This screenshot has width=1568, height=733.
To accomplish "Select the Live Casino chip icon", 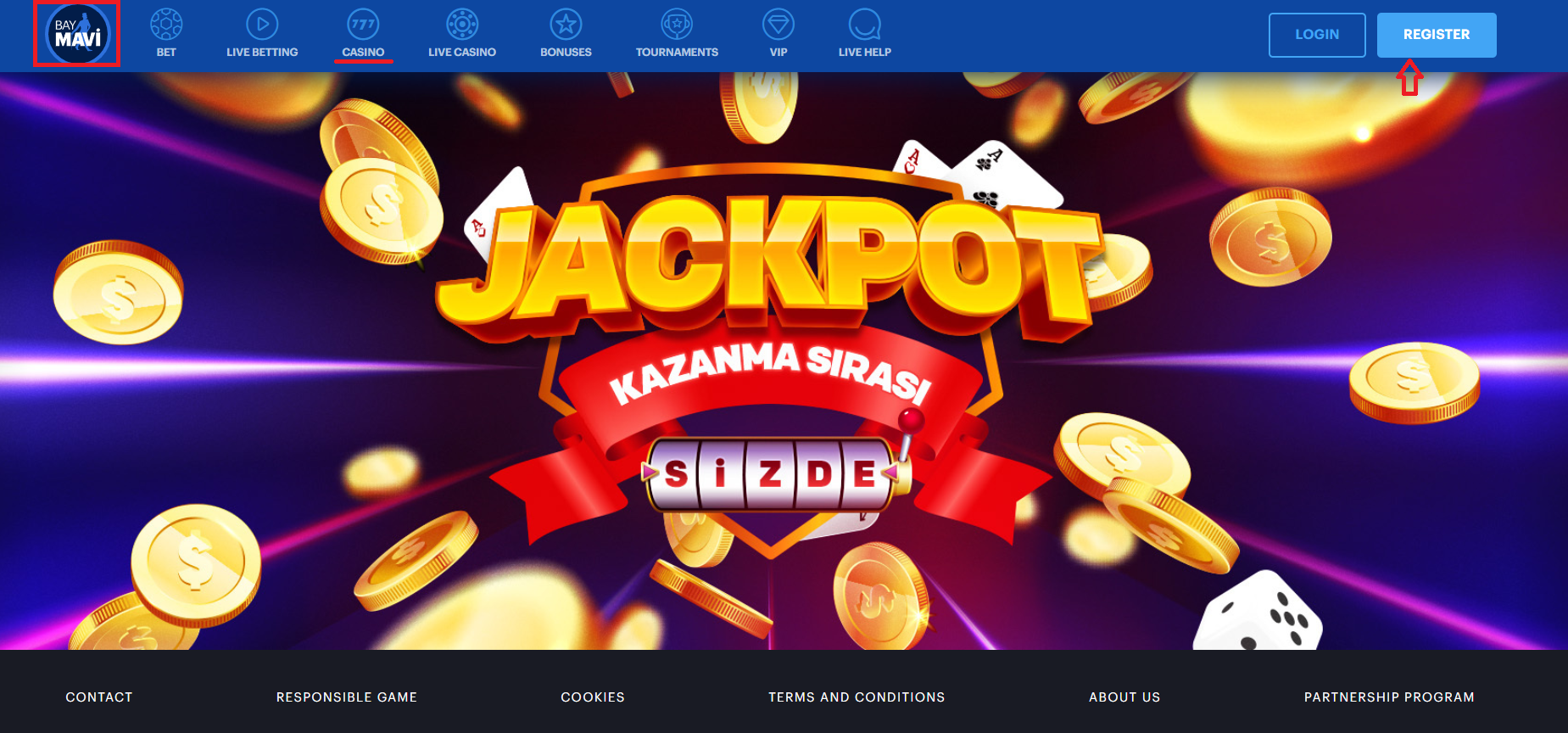I will click(462, 24).
